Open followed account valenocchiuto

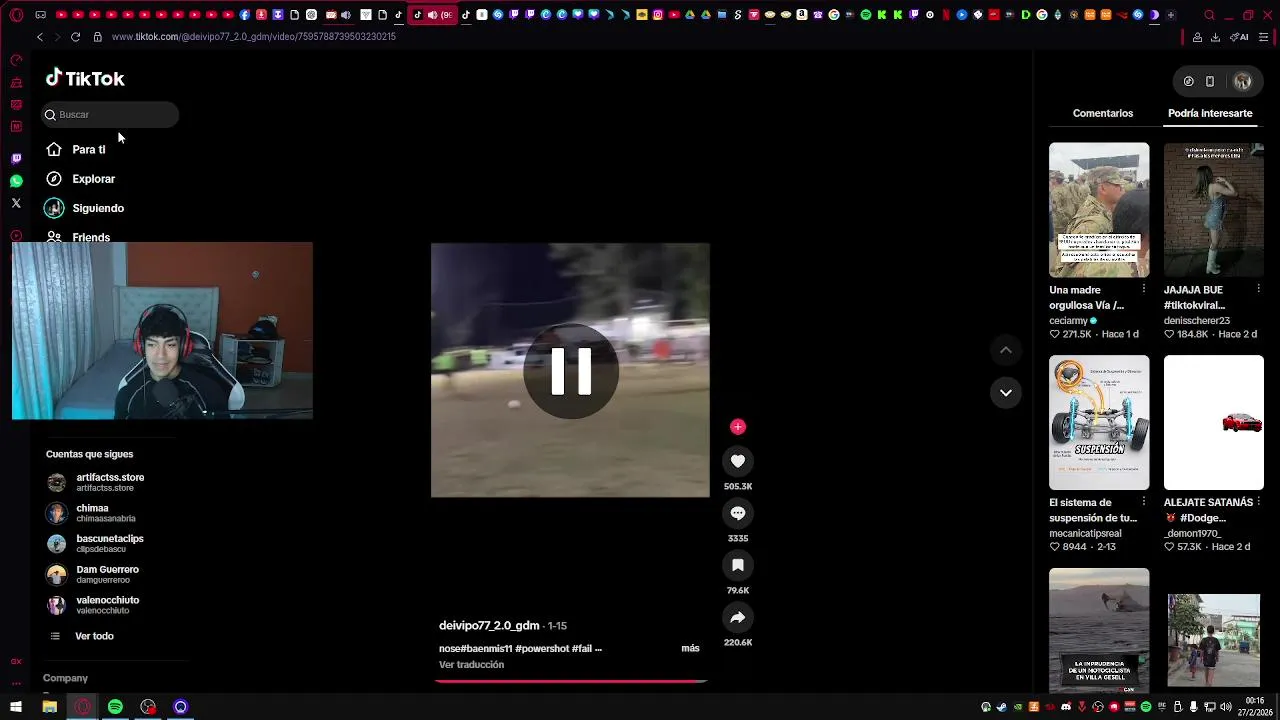(93, 605)
